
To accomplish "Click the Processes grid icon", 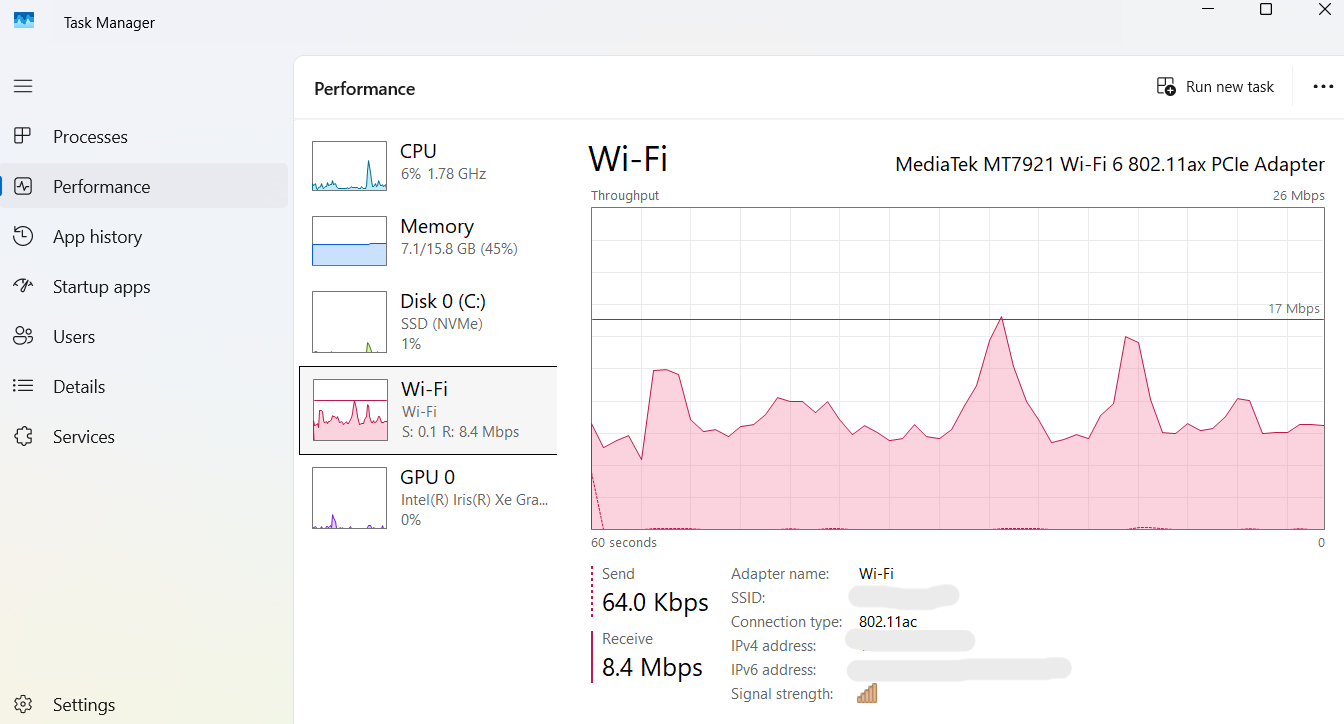I will point(23,137).
